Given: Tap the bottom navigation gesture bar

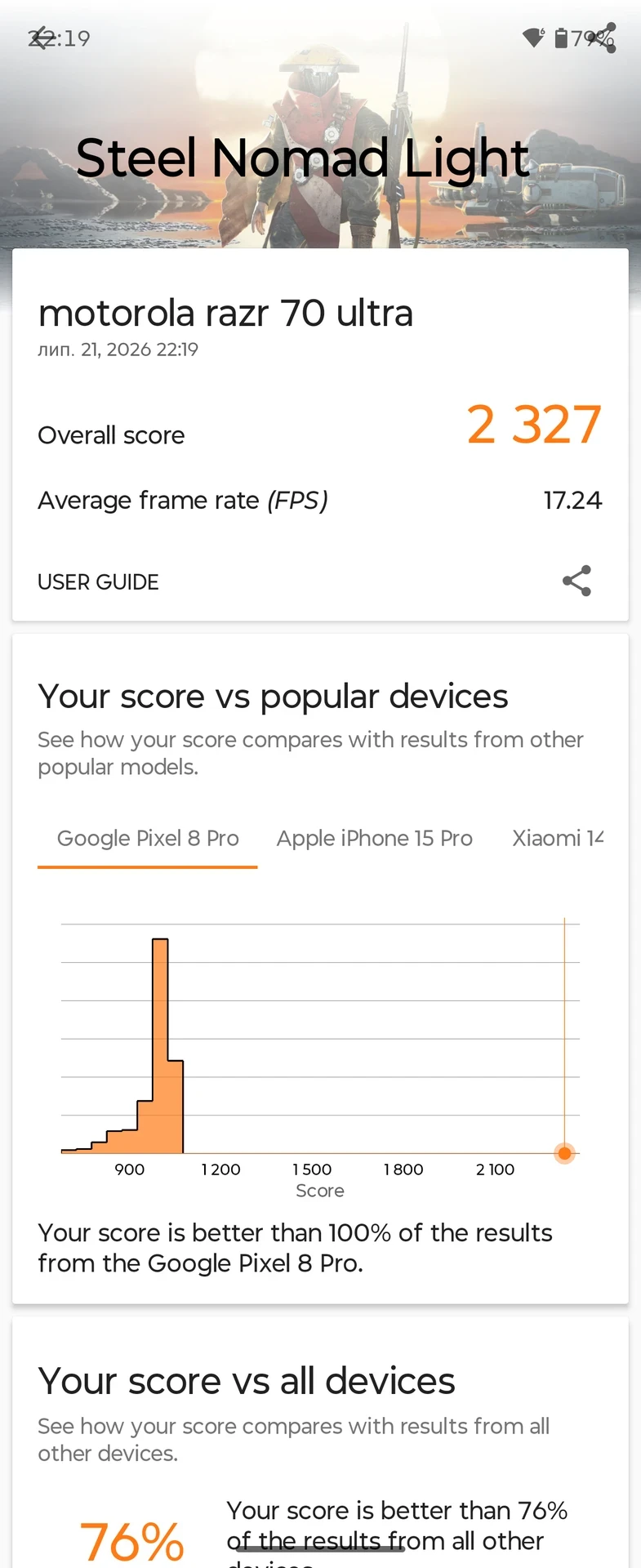Looking at the screenshot, I should (x=320, y=1548).
